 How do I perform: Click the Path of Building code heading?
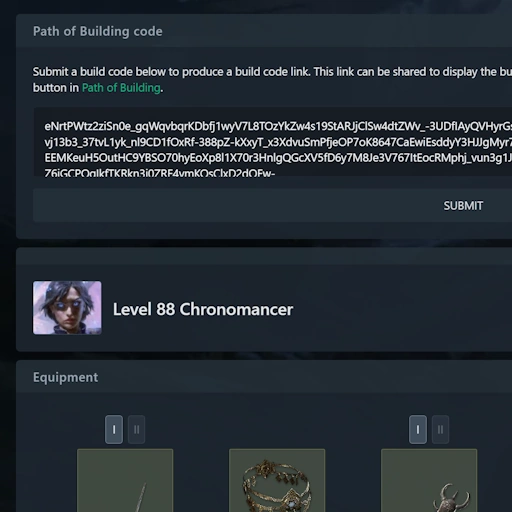pyautogui.click(x=98, y=31)
